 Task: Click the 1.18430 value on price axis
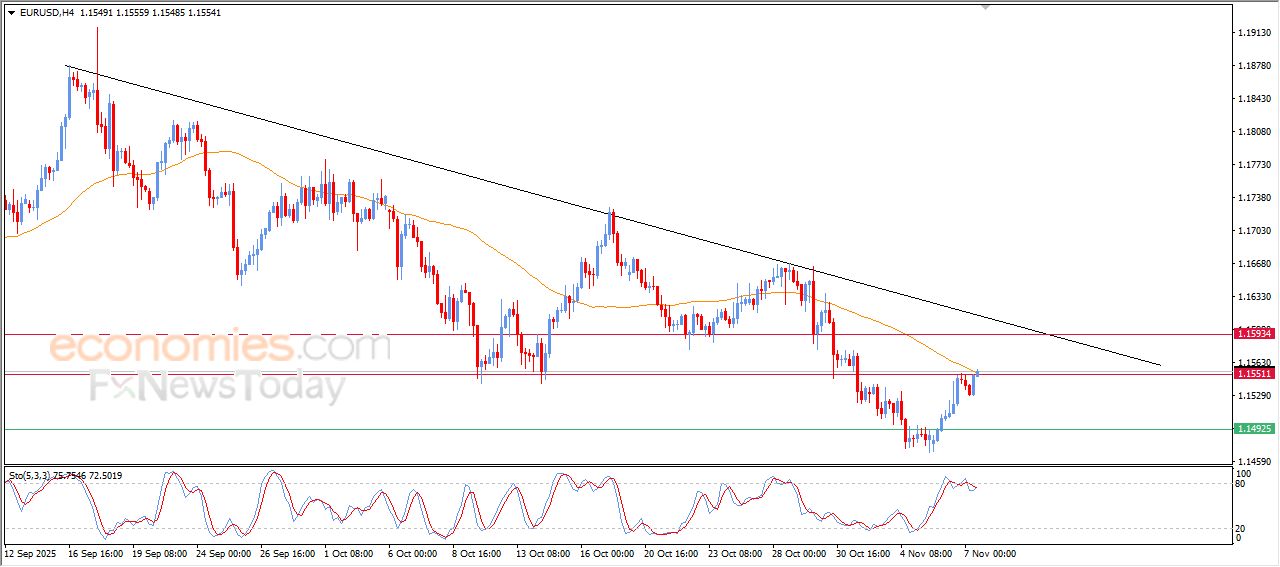[1254, 99]
